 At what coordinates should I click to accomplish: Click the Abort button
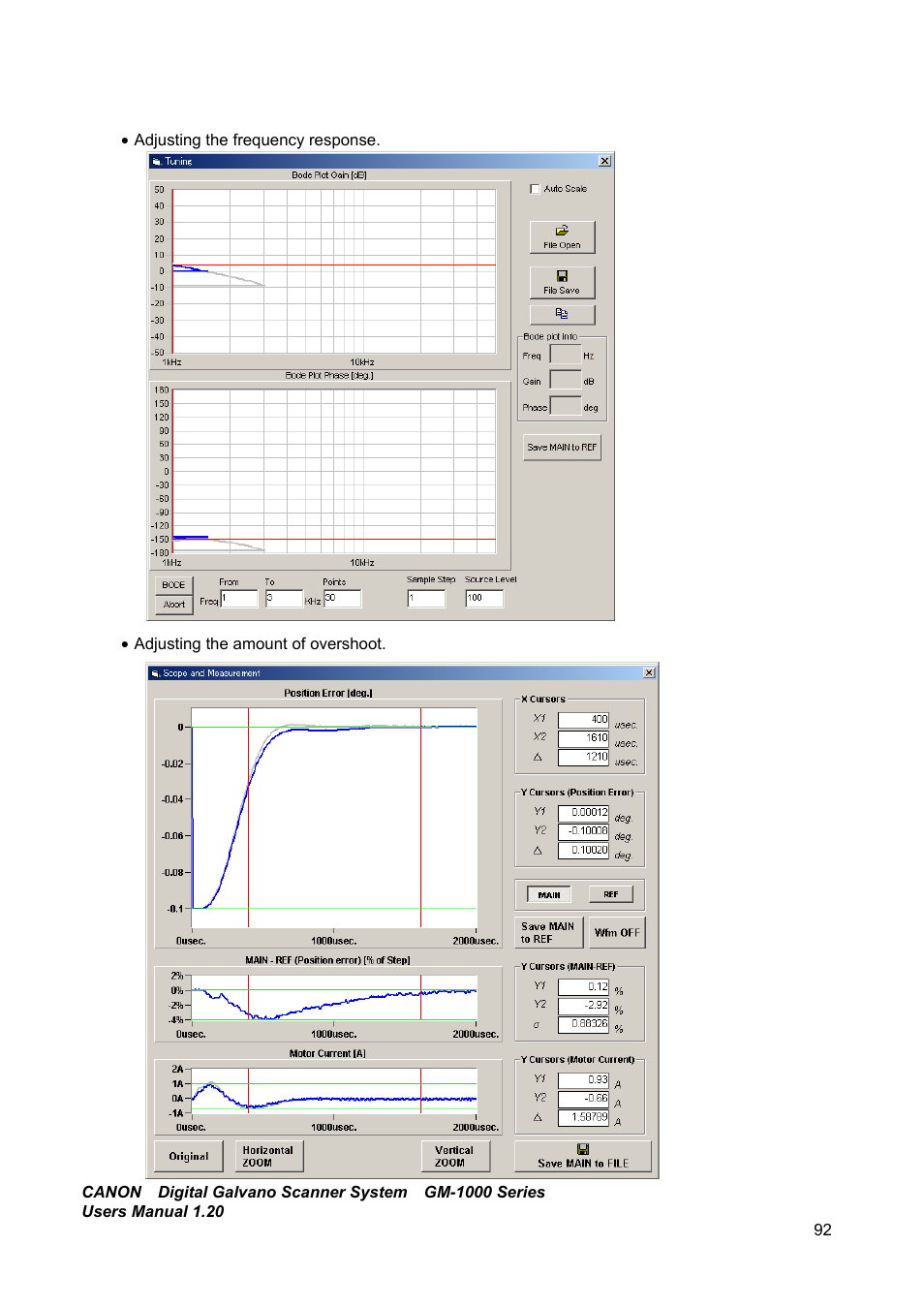click(173, 605)
